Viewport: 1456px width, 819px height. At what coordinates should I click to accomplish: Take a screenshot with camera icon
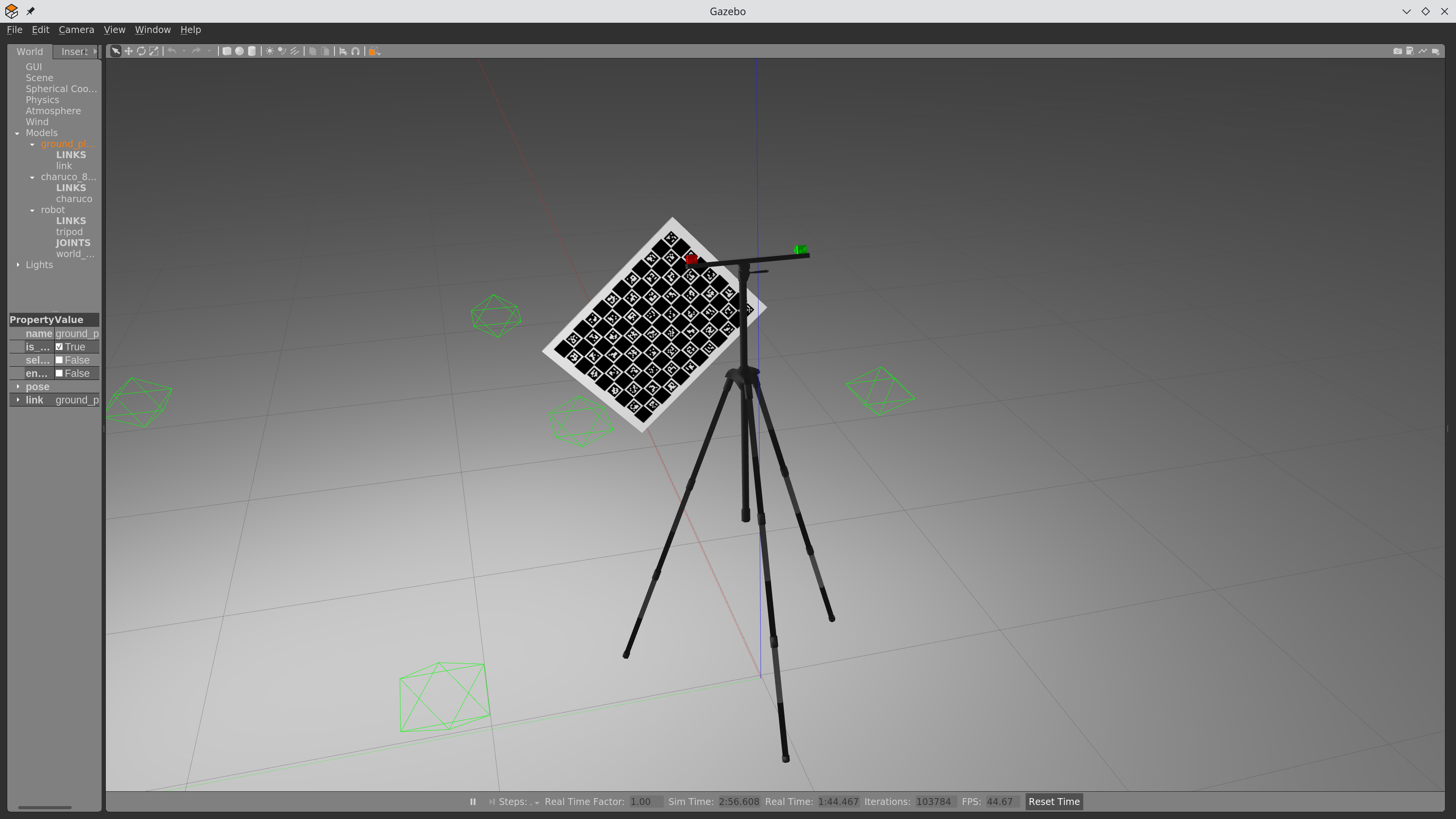click(1397, 52)
